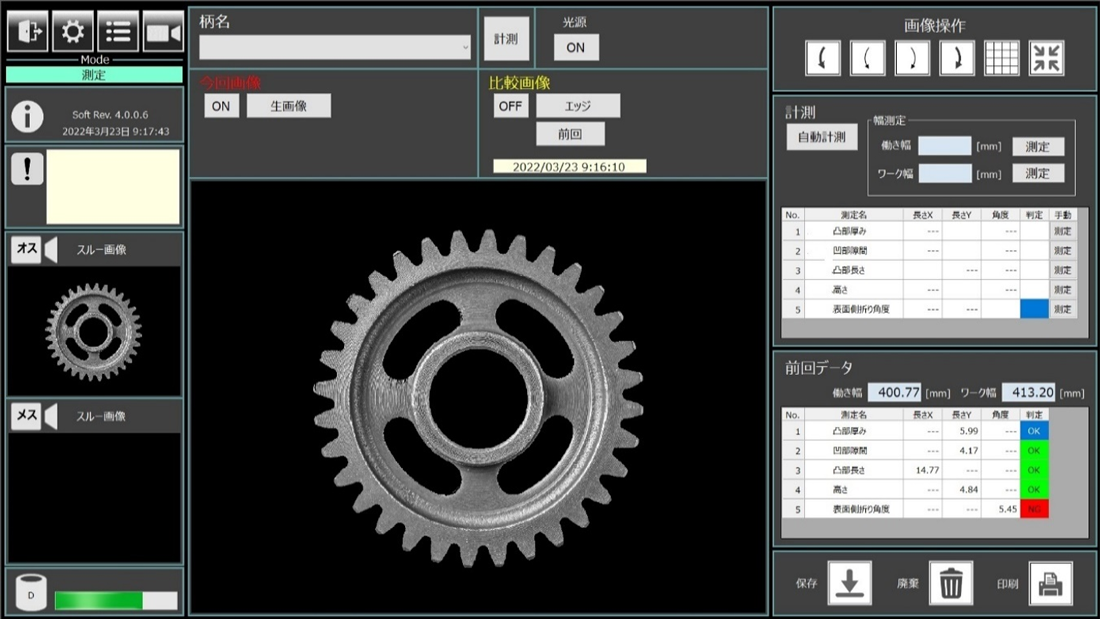This screenshot has width=1100, height=619.
Task: Toggle the 比較画像 OFF button
Action: pos(511,106)
